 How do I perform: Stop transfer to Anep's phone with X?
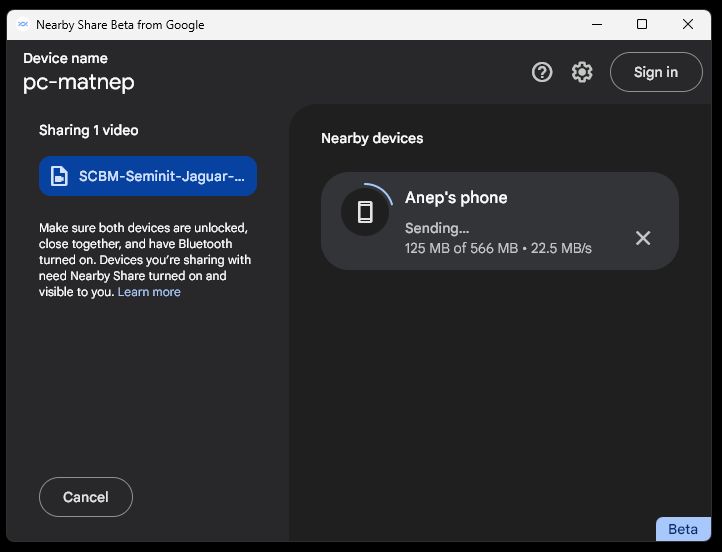pyautogui.click(x=643, y=238)
